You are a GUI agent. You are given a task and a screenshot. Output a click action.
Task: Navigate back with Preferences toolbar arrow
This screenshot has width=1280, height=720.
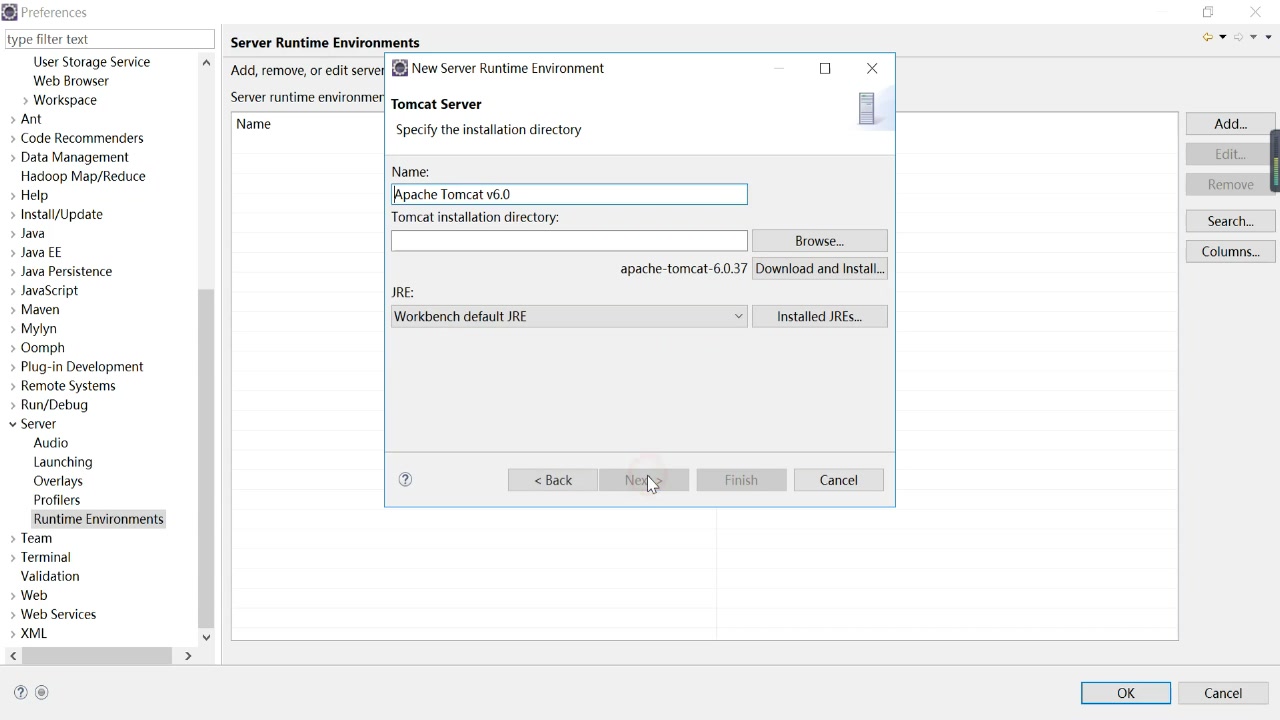coord(1208,37)
